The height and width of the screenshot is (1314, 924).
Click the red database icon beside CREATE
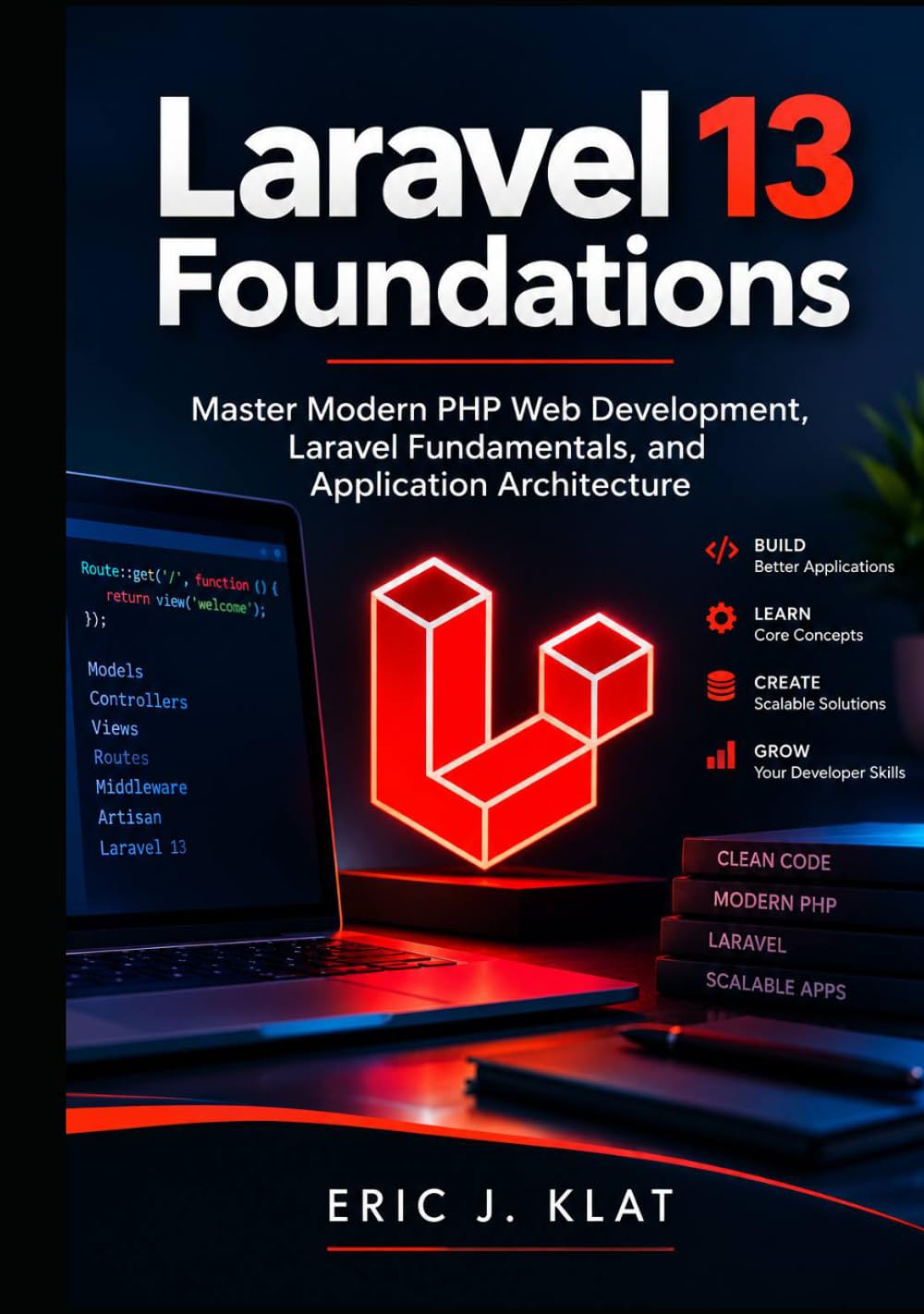click(721, 687)
